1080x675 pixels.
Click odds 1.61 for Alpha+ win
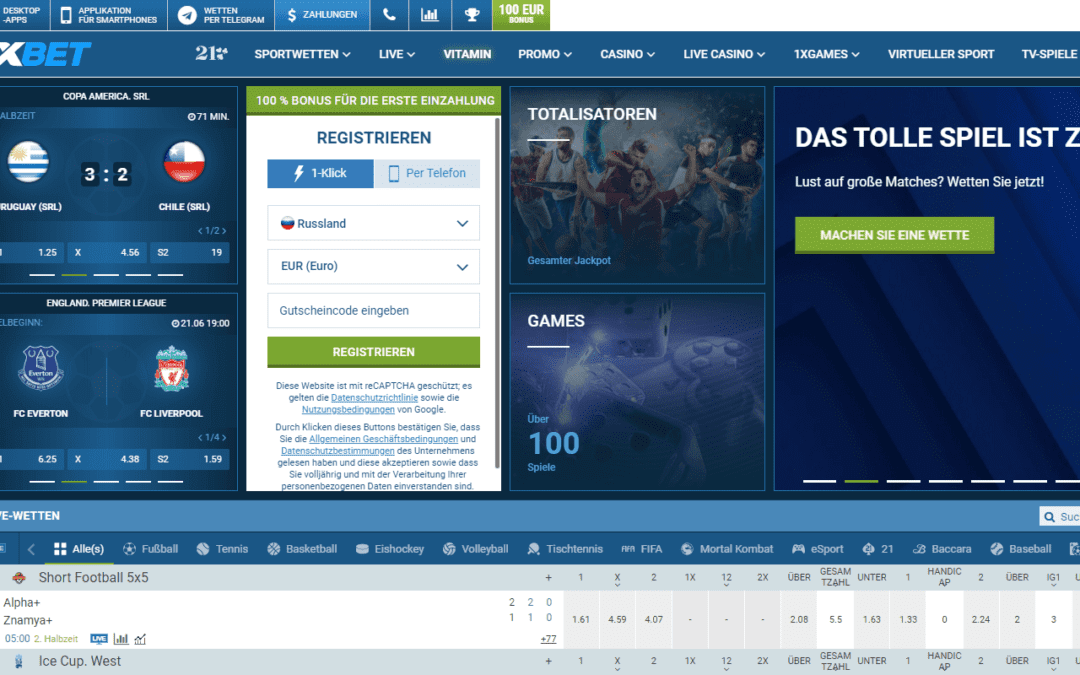(581, 619)
